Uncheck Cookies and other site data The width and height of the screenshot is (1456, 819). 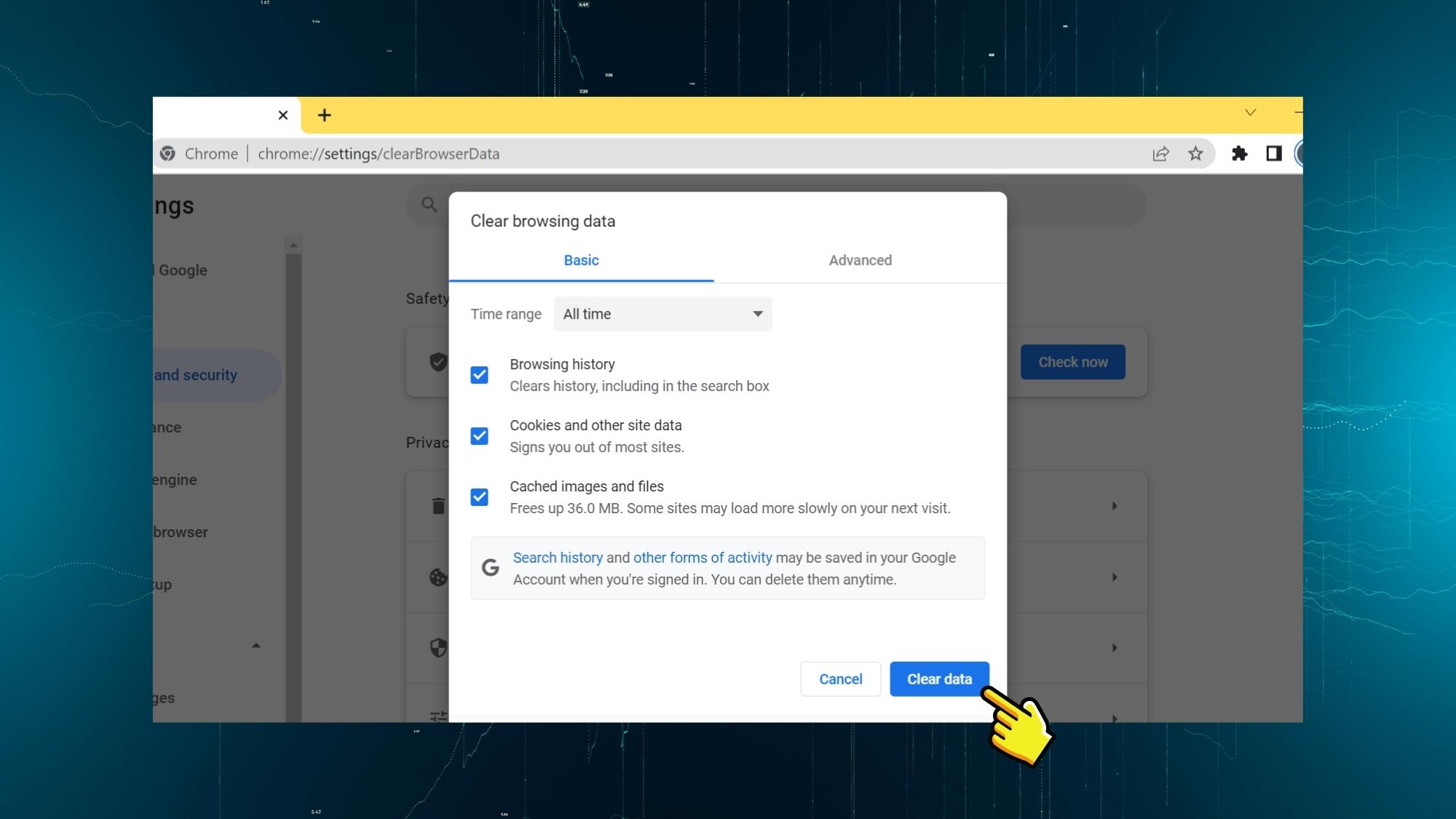(x=479, y=436)
